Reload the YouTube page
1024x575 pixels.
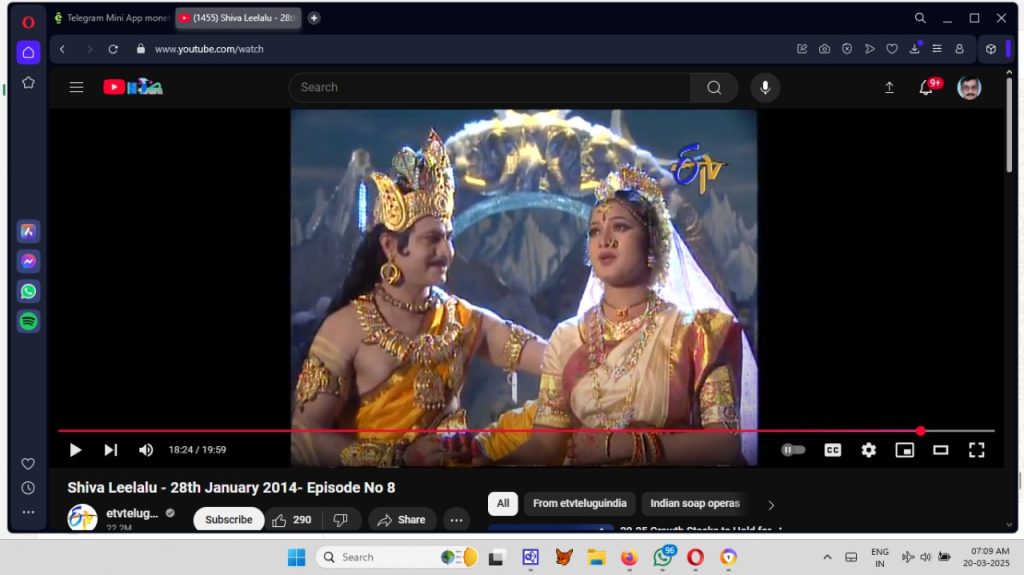(x=113, y=49)
